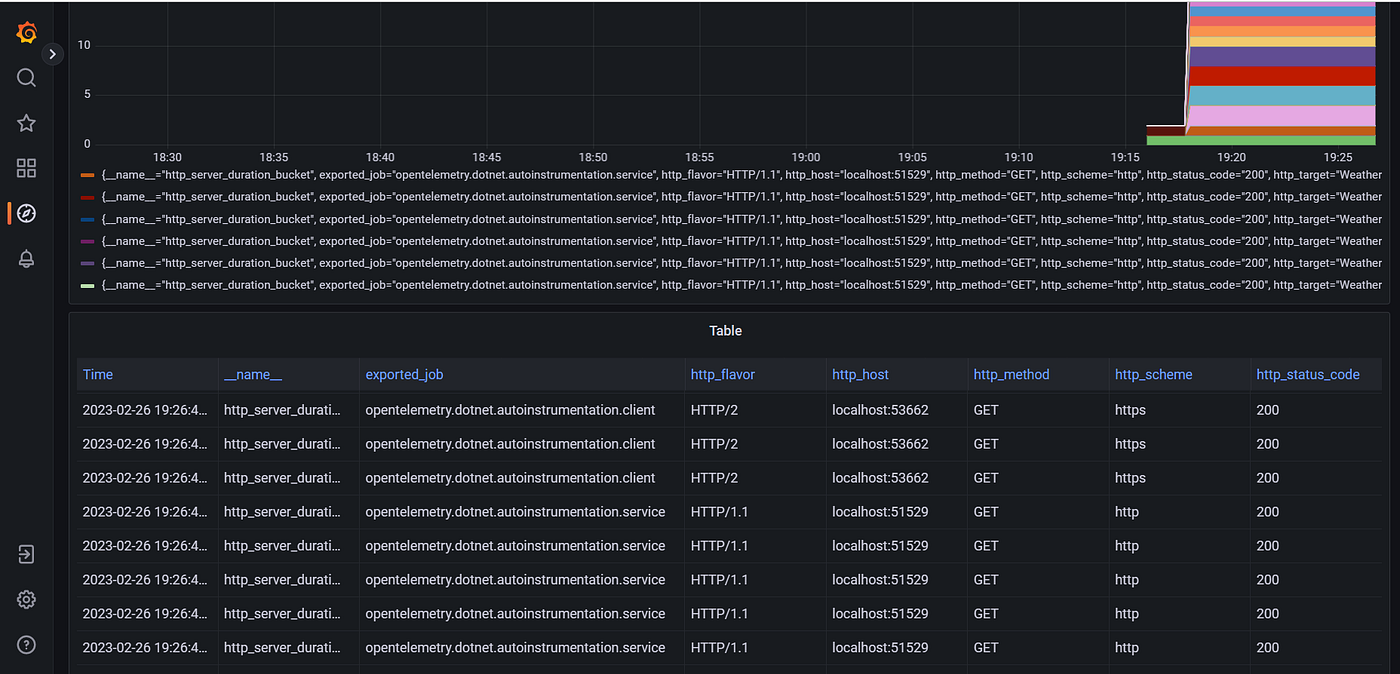The width and height of the screenshot is (1400, 674).
Task: Click the first row's GET method cell
Action: pos(986,410)
